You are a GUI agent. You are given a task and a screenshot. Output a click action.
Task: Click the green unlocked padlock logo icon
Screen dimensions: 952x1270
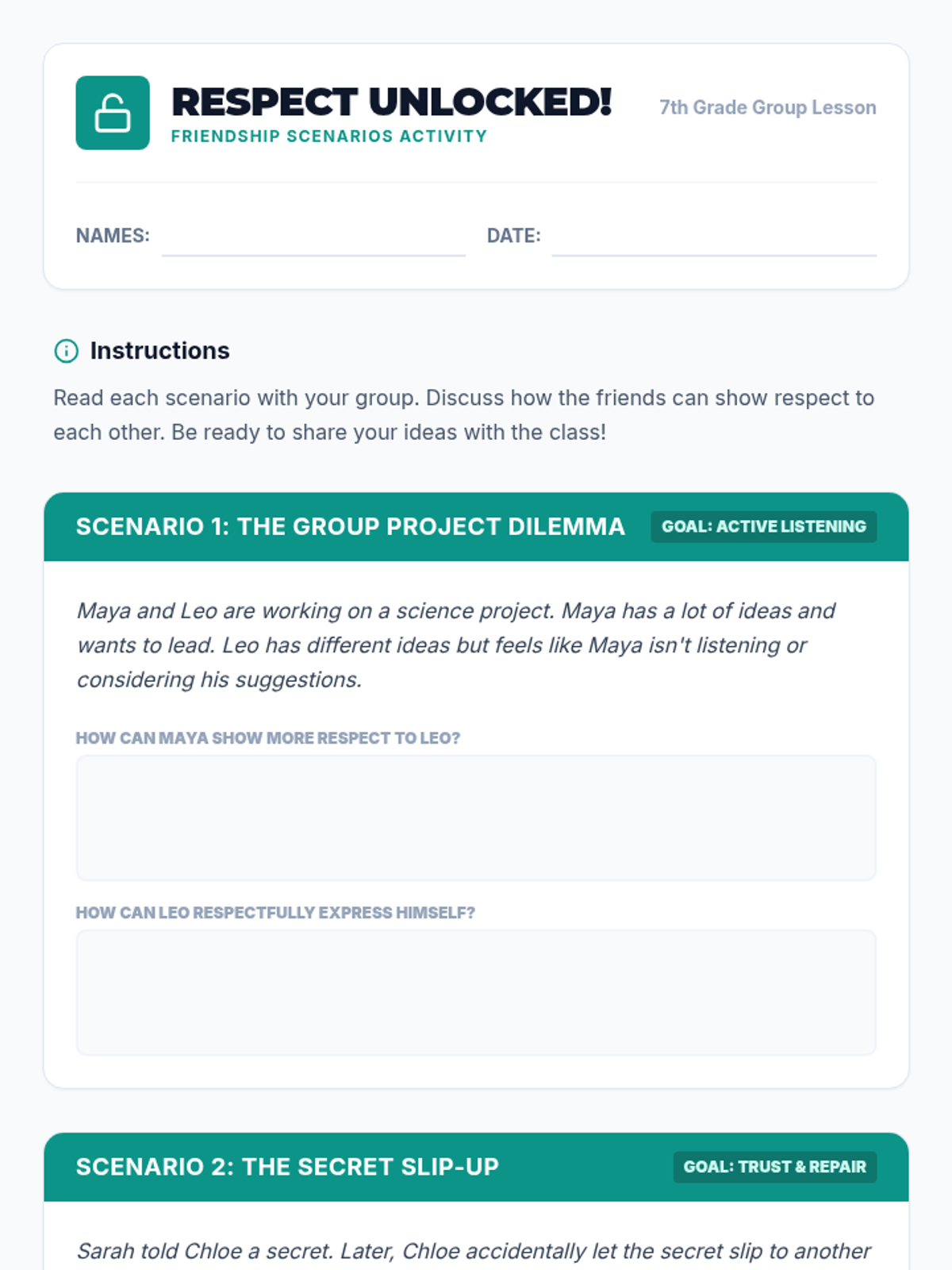point(113,113)
